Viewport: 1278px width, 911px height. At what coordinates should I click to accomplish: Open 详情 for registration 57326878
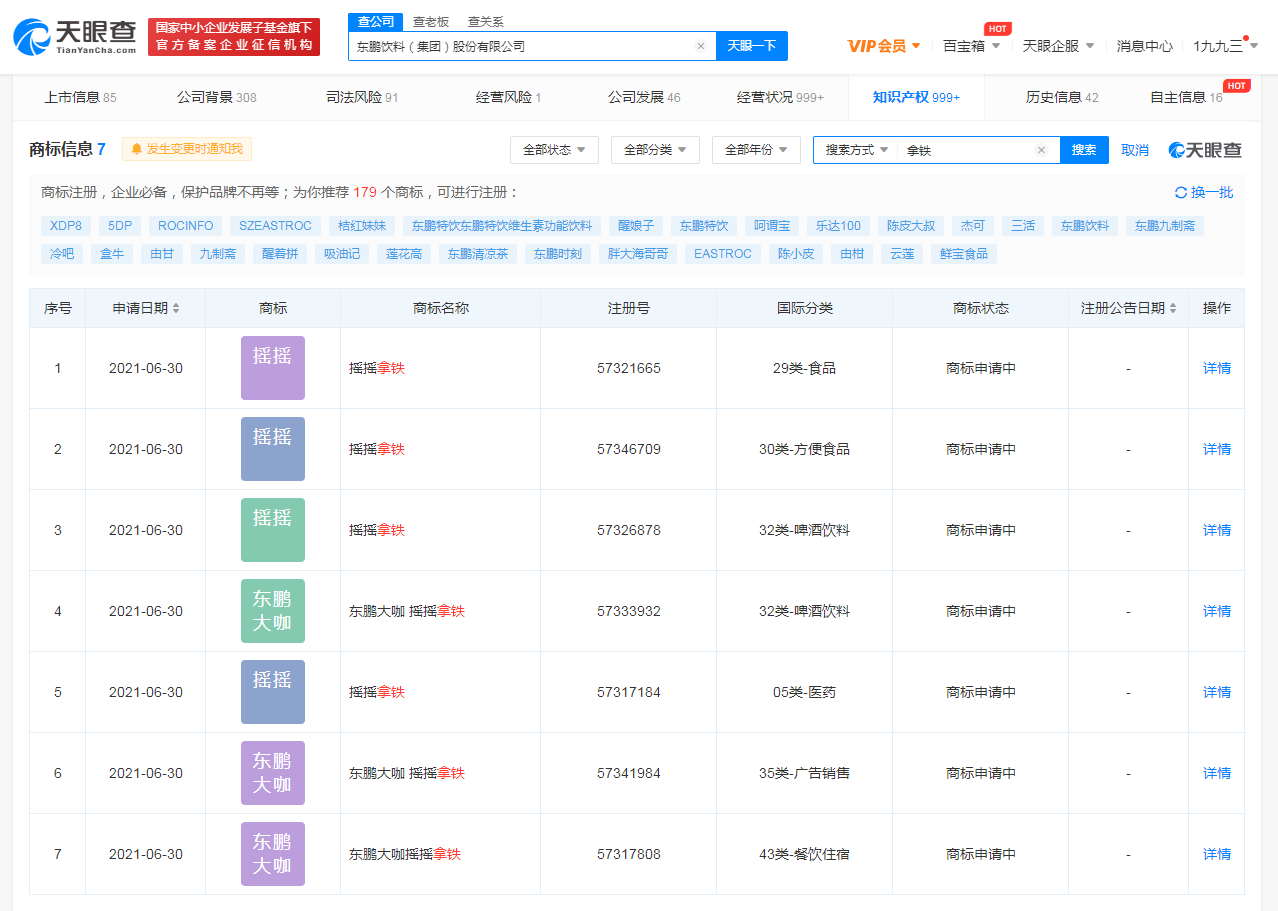pyautogui.click(x=1217, y=530)
